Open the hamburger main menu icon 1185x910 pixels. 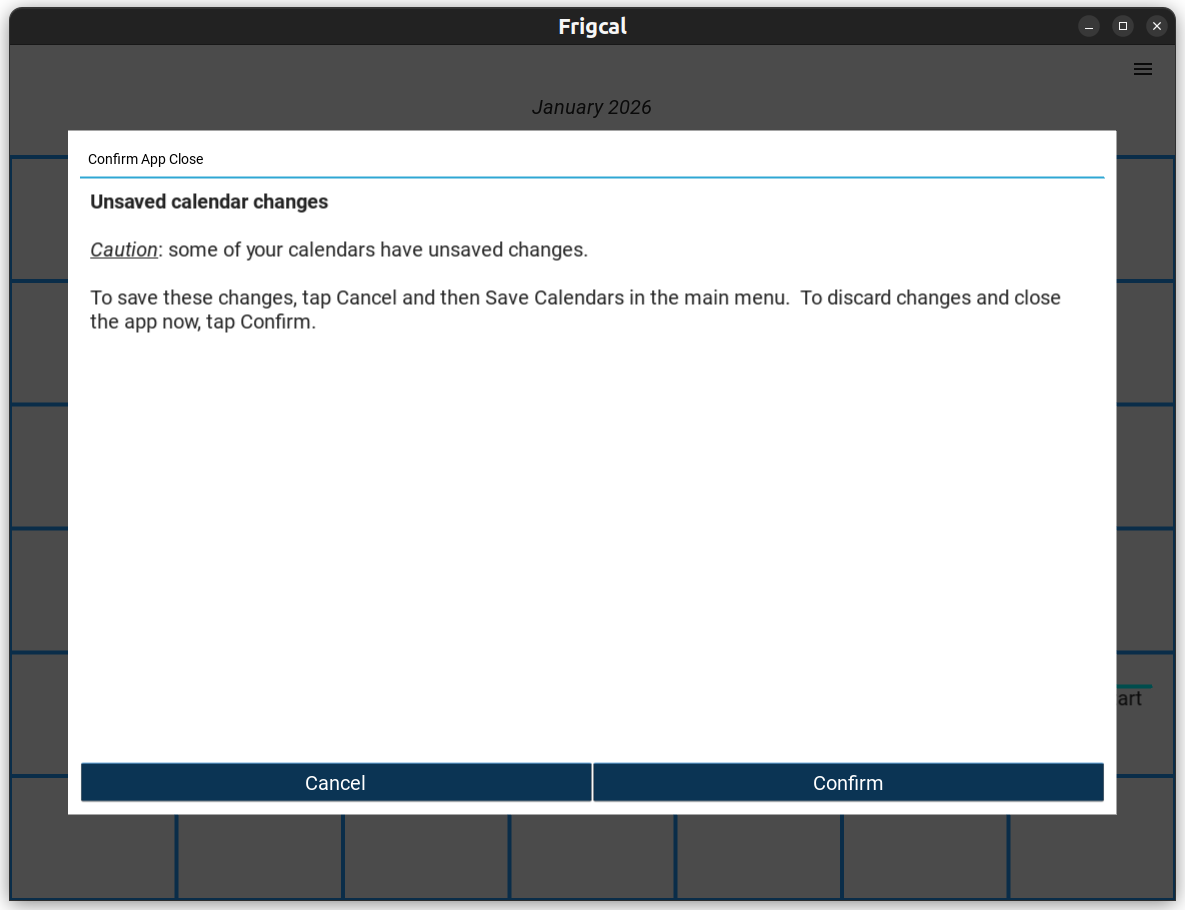1142,69
